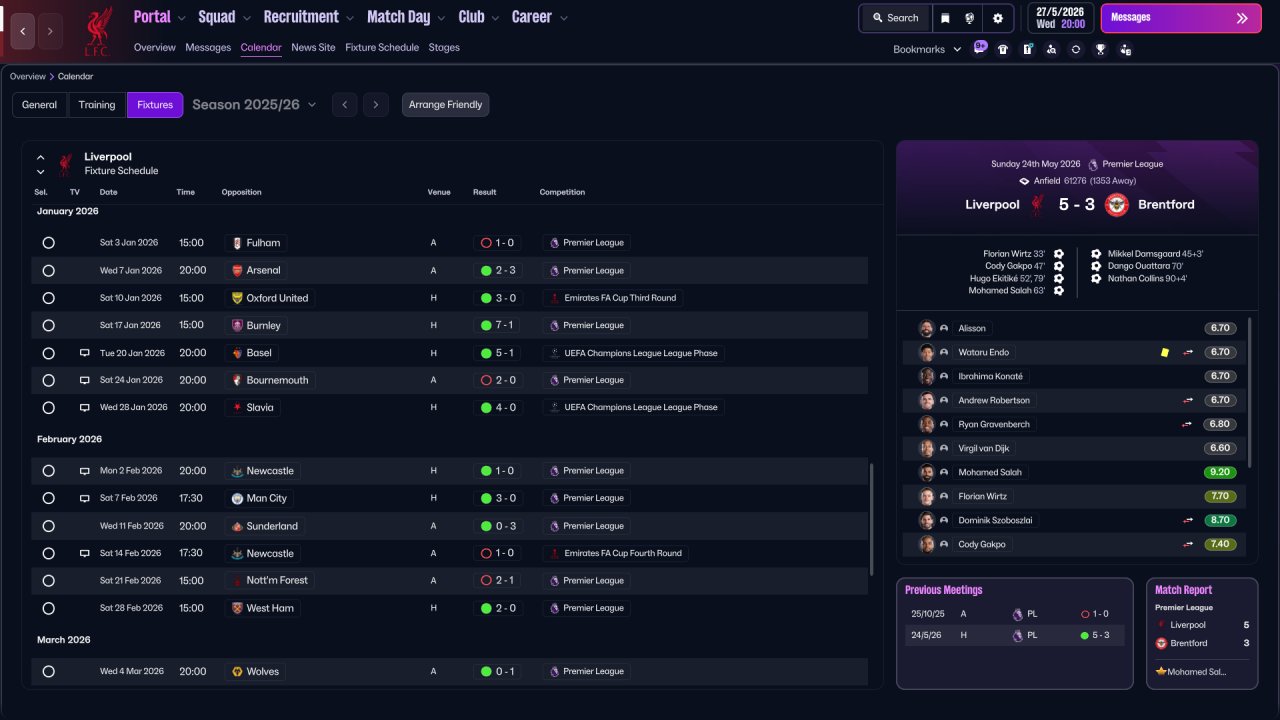Select the Man City fixture radio button
The image size is (1280, 720).
[x=48, y=498]
